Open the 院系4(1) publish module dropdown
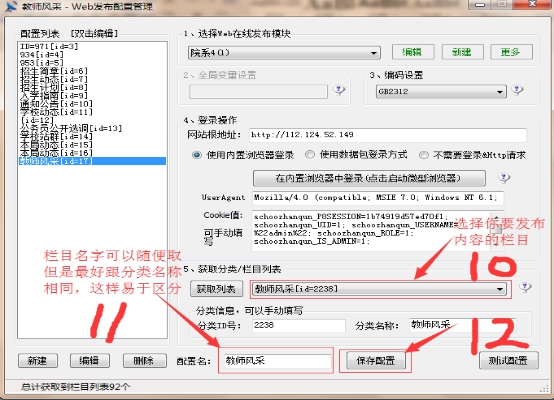The width and height of the screenshot is (554, 400). [x=284, y=53]
